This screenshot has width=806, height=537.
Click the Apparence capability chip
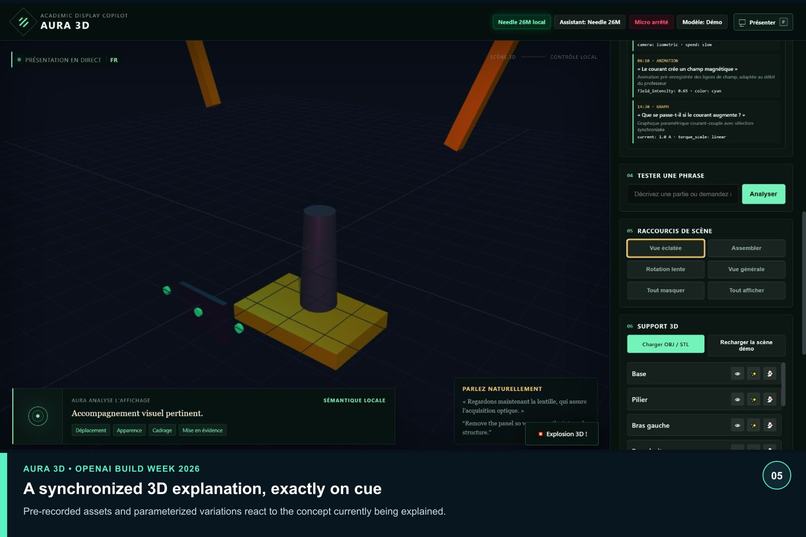coord(129,430)
